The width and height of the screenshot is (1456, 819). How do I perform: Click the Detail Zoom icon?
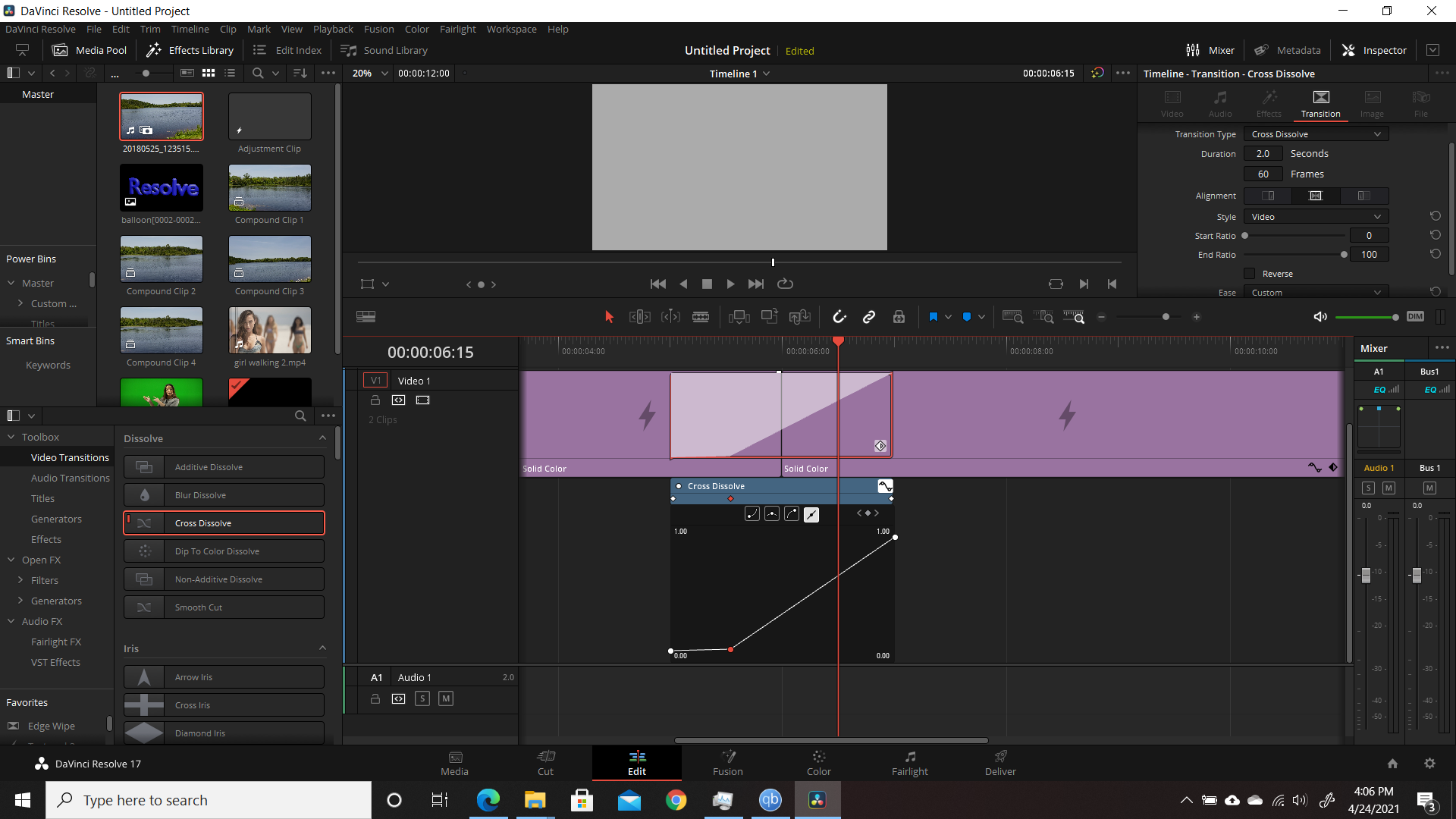(x=1043, y=317)
